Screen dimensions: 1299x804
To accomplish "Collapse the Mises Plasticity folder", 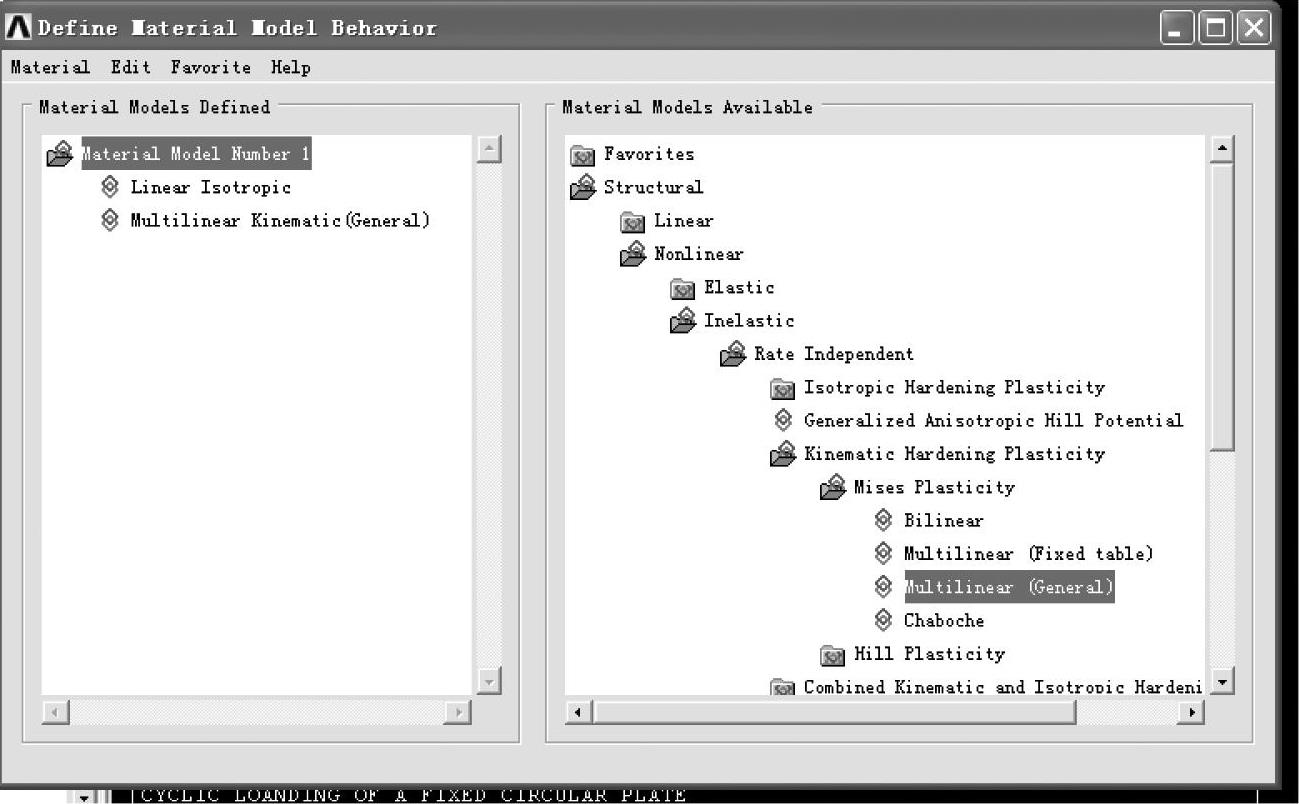I will 832,488.
